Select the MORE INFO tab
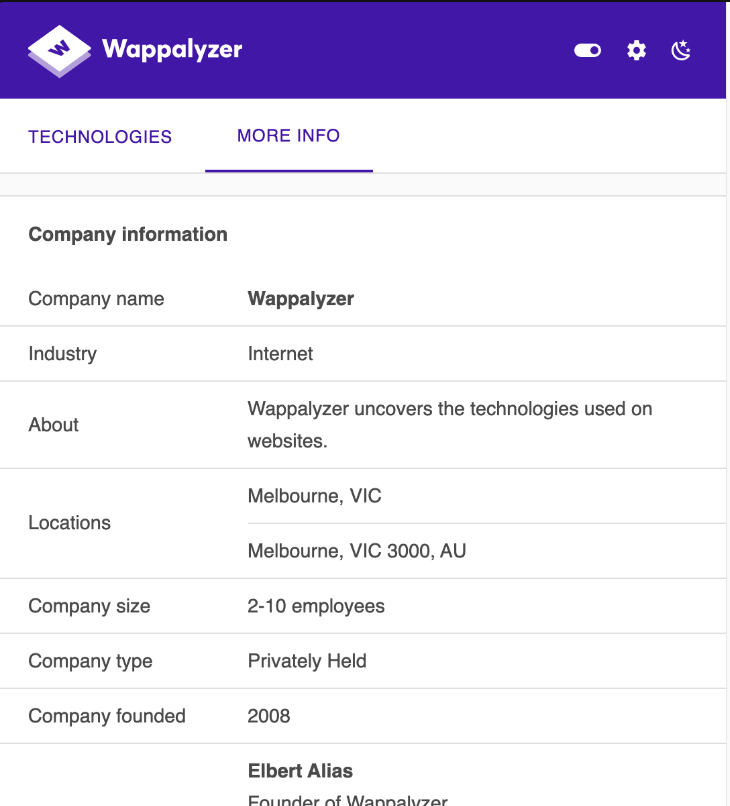Viewport: 730px width, 806px height. pos(288,136)
